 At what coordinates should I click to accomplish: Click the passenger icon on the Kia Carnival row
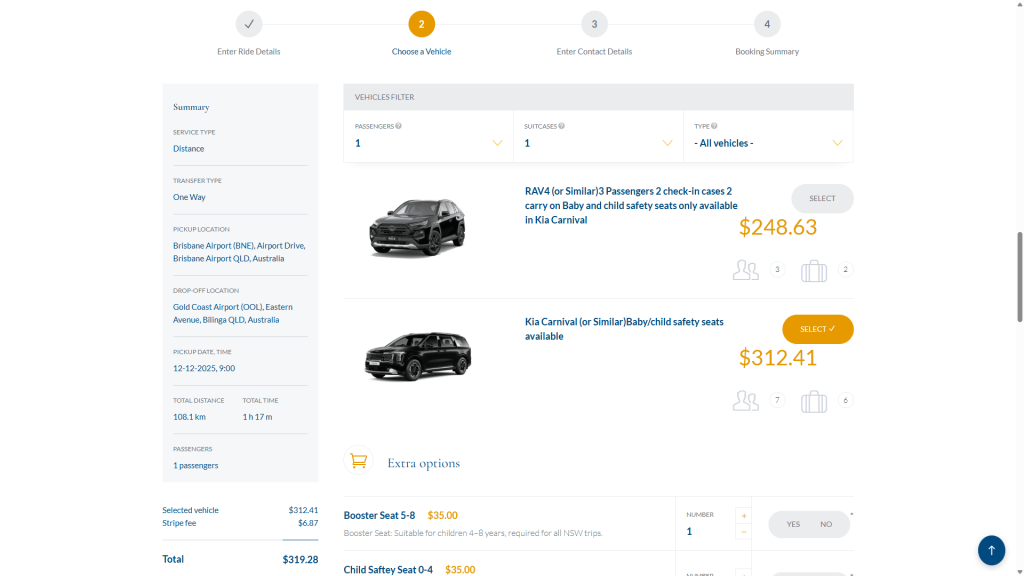(x=745, y=400)
